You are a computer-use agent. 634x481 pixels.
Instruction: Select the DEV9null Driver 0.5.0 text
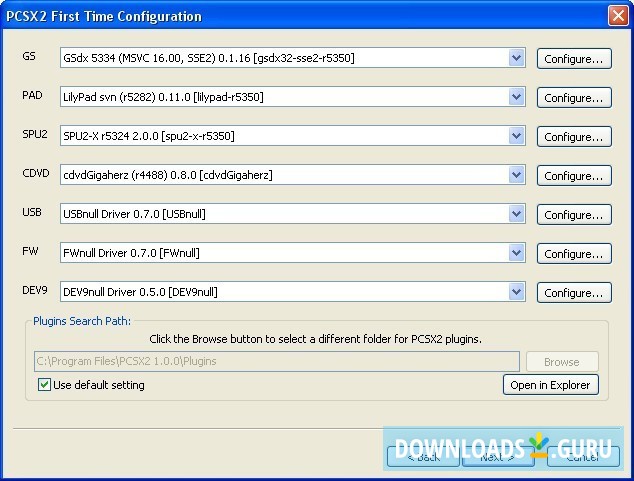click(140, 292)
